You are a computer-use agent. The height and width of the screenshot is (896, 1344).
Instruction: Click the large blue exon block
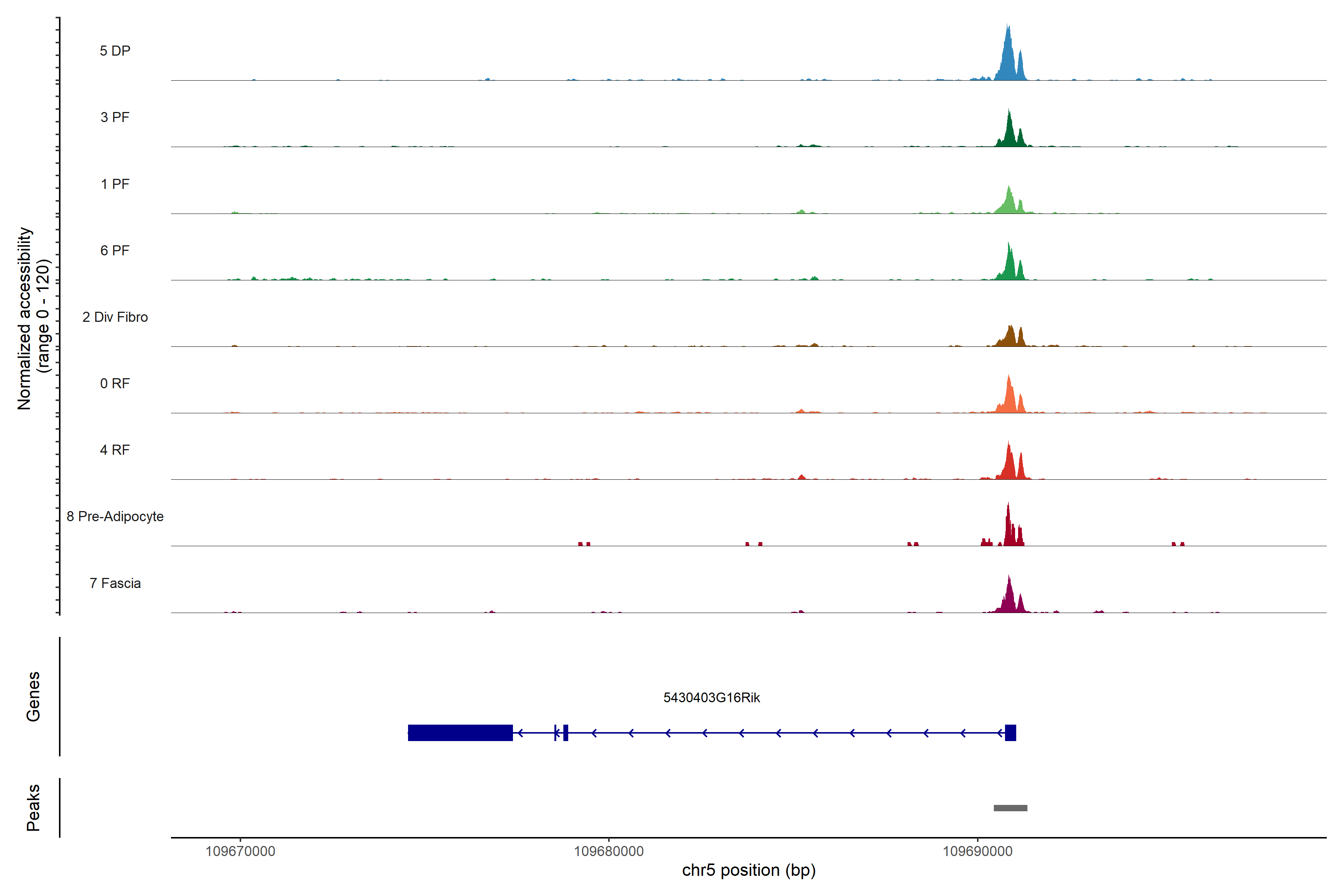click(460, 732)
